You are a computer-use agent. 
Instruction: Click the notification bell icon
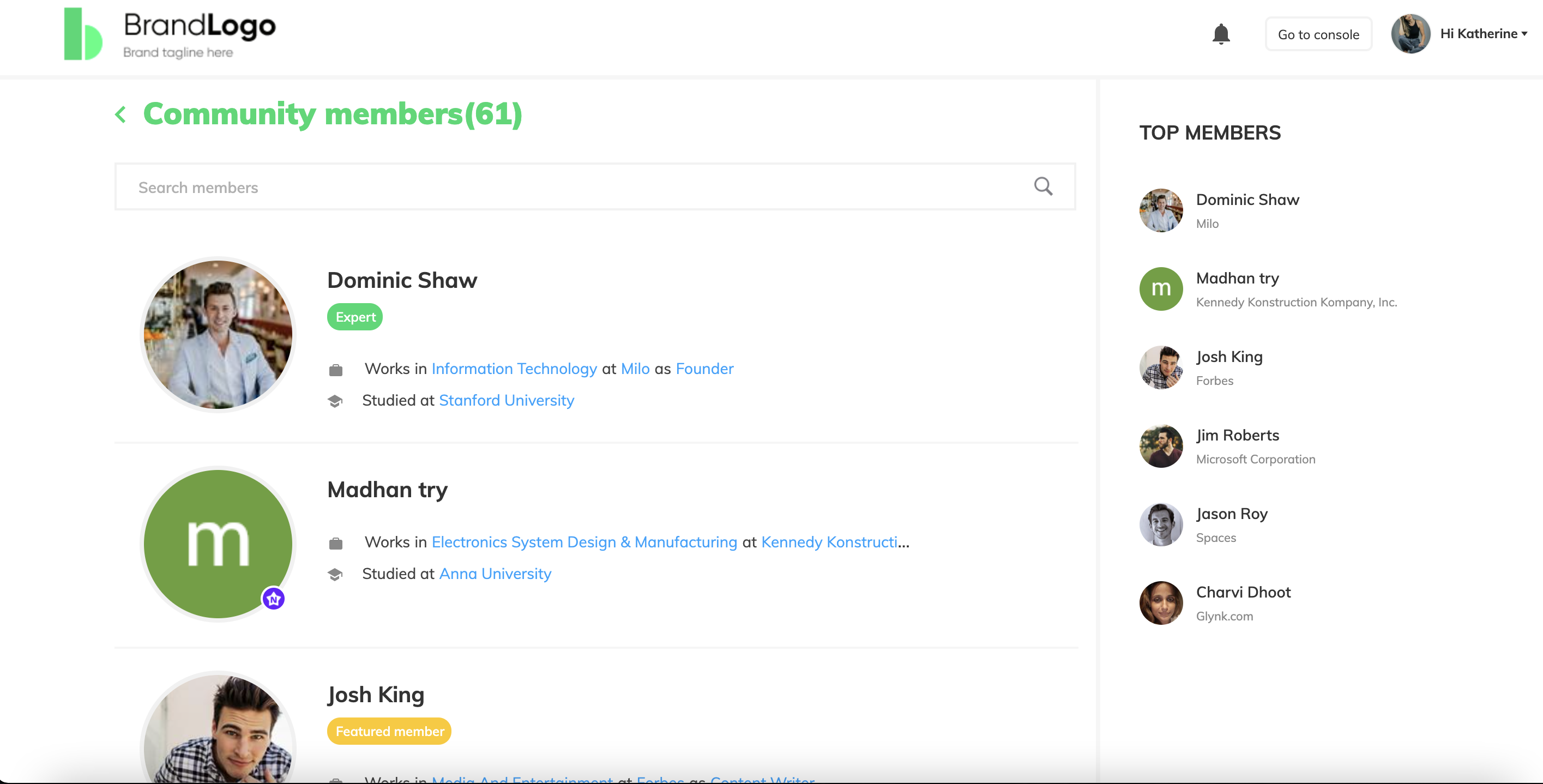(1220, 34)
